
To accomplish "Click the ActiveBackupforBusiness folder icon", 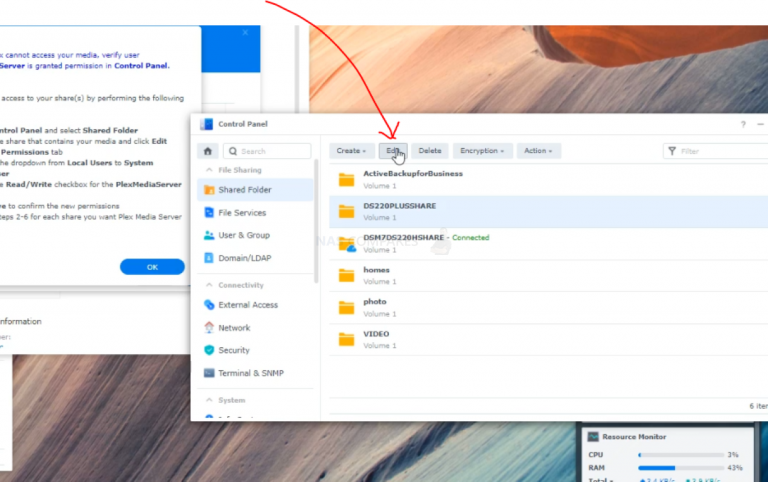I will pos(346,179).
